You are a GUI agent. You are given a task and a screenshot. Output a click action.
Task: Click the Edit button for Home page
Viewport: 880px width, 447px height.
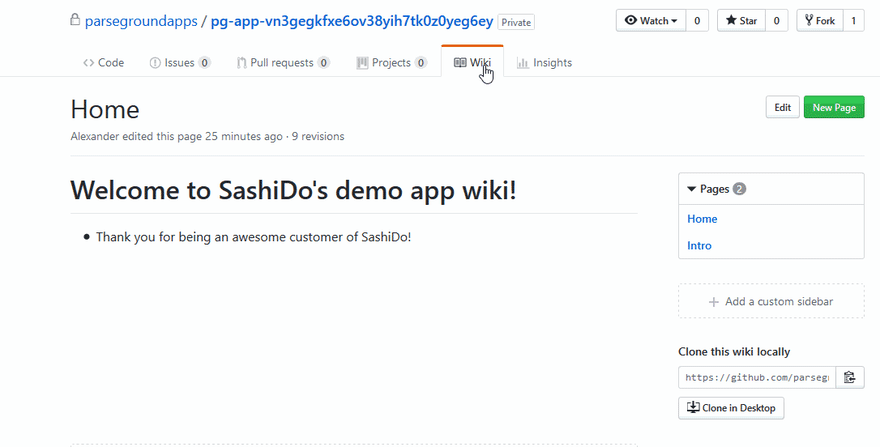click(782, 107)
